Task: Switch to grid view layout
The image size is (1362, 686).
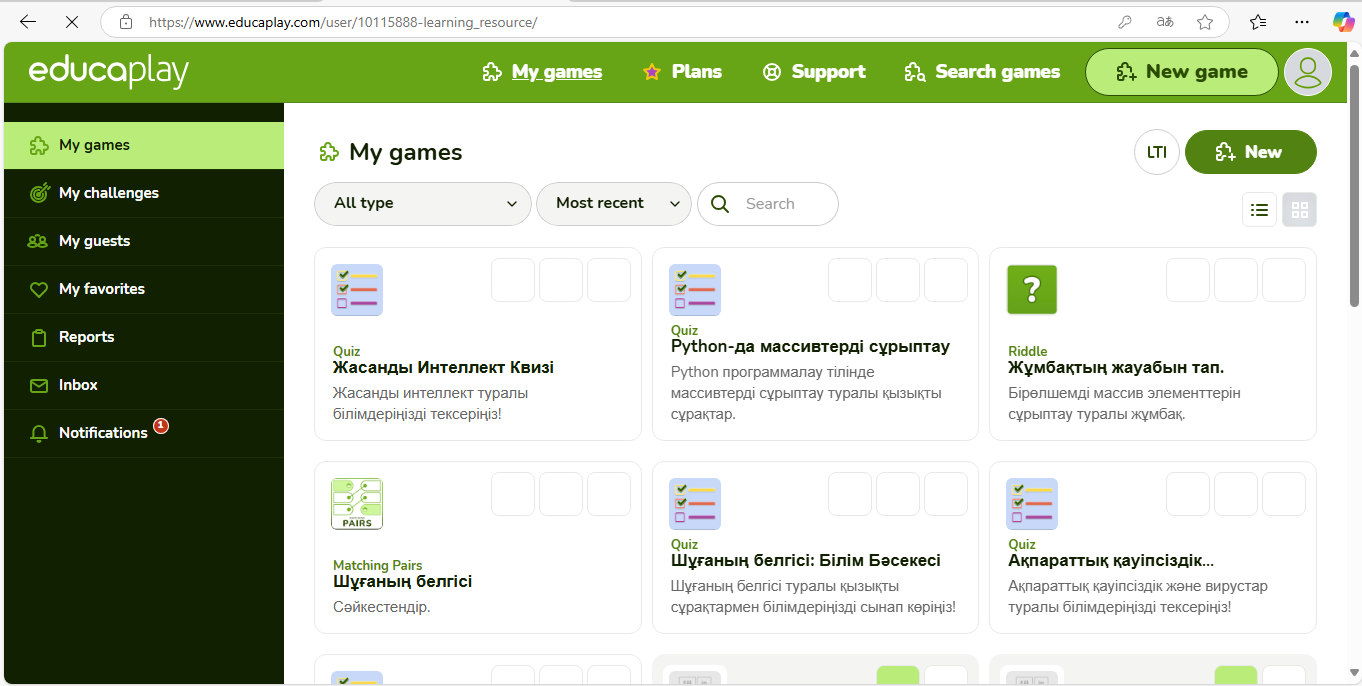Action: pyautogui.click(x=1300, y=210)
